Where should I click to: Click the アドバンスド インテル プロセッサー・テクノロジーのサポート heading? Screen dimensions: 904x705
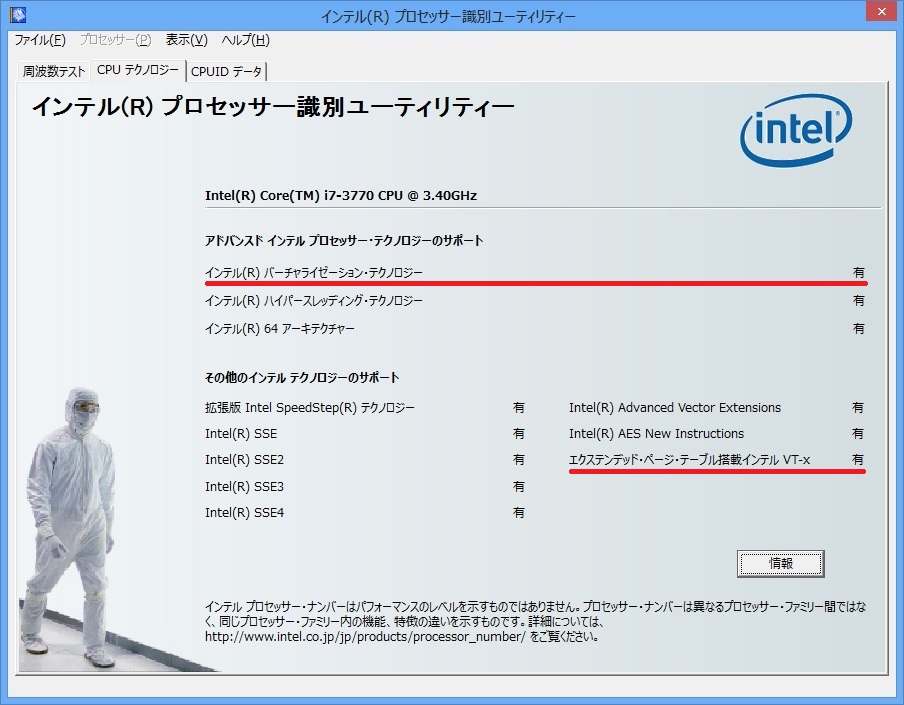344,240
